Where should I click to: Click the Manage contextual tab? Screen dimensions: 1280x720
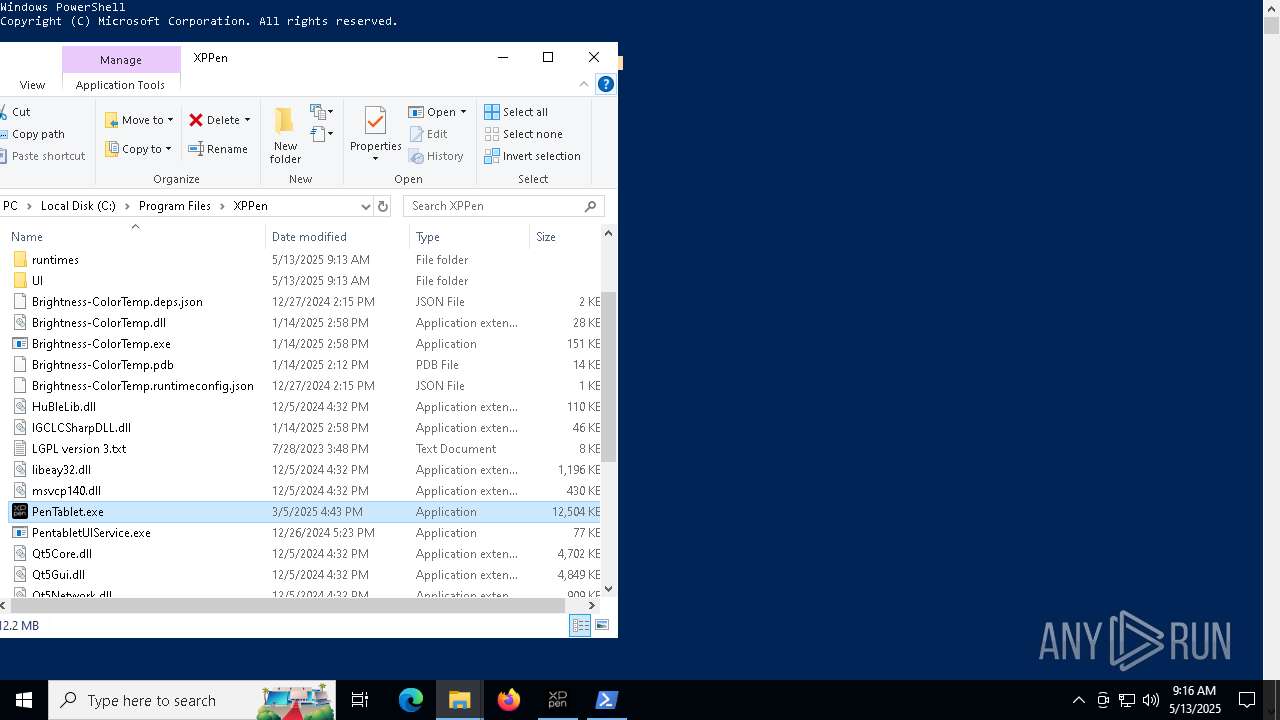121,60
